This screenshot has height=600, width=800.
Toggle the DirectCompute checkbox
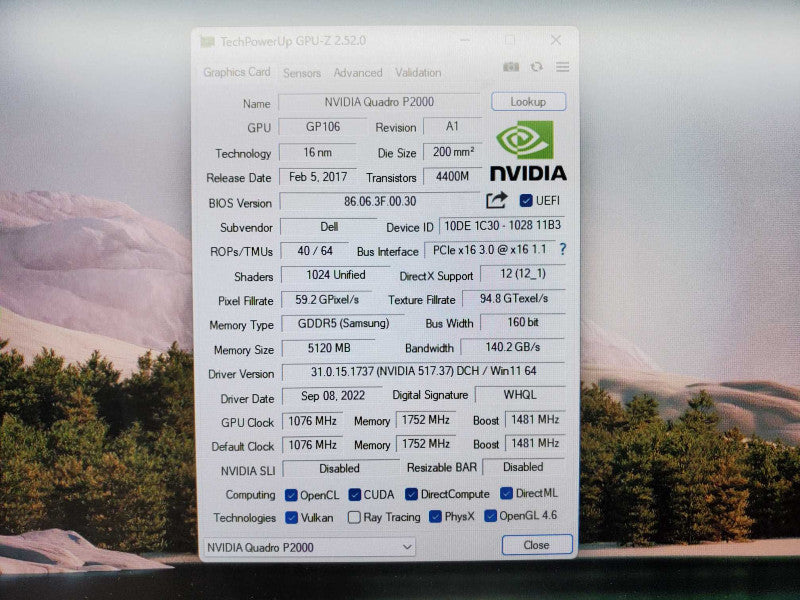[x=411, y=494]
